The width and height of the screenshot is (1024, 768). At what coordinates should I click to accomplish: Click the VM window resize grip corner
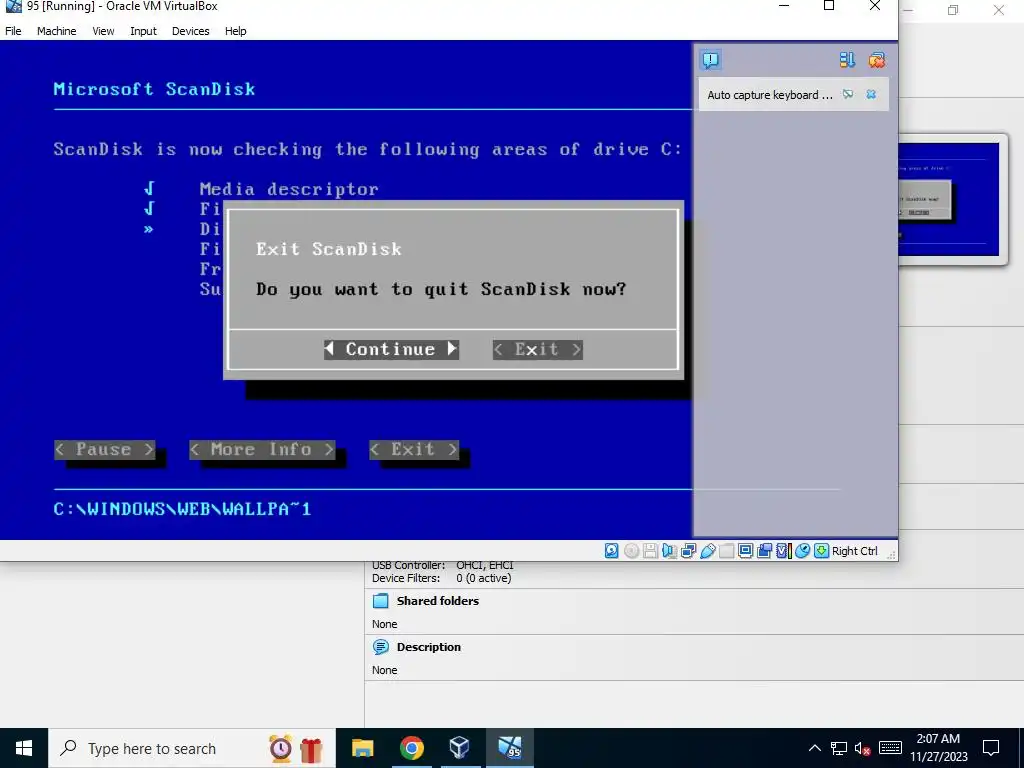coord(891,554)
